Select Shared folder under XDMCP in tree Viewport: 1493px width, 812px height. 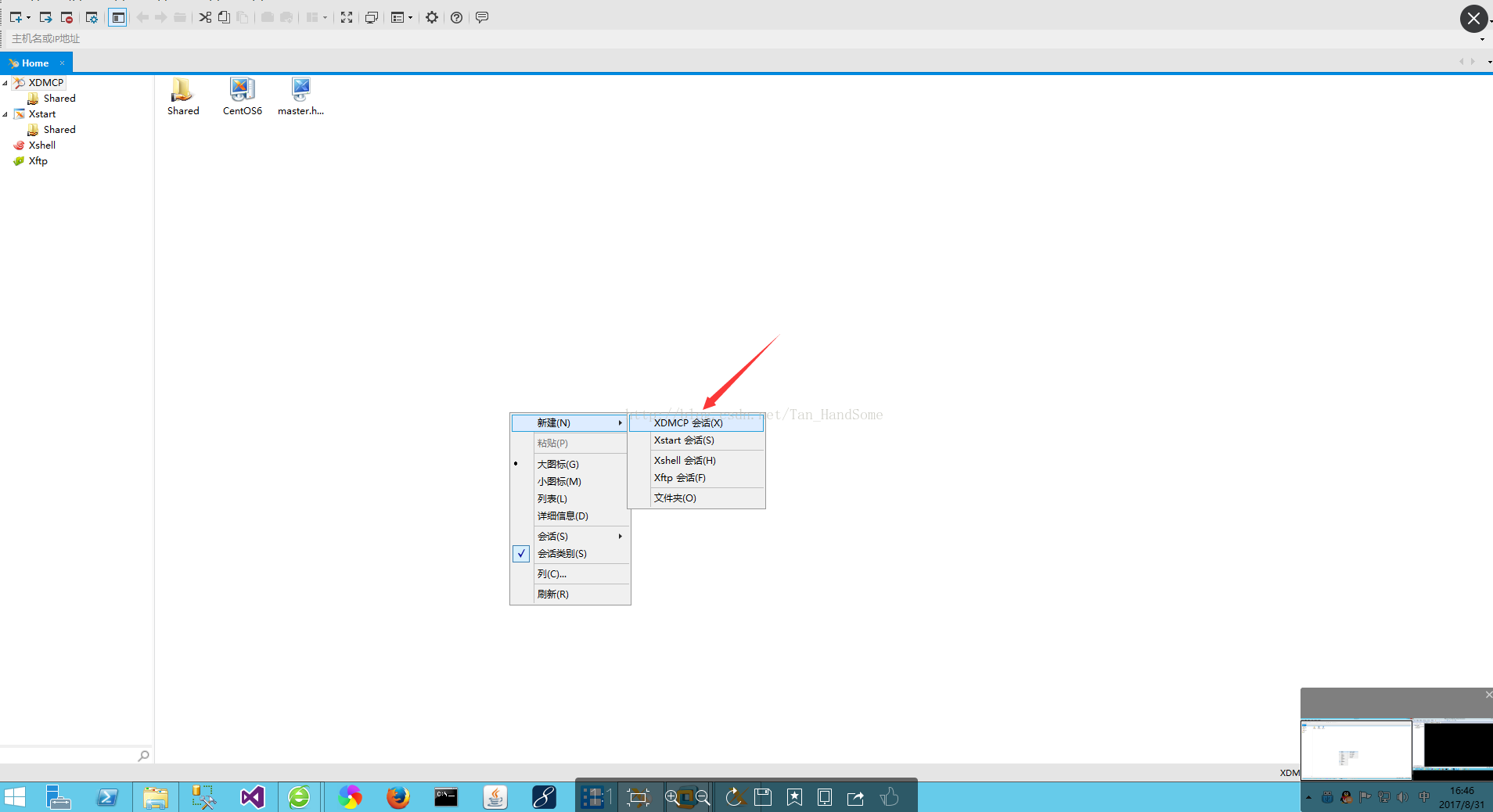tap(59, 98)
